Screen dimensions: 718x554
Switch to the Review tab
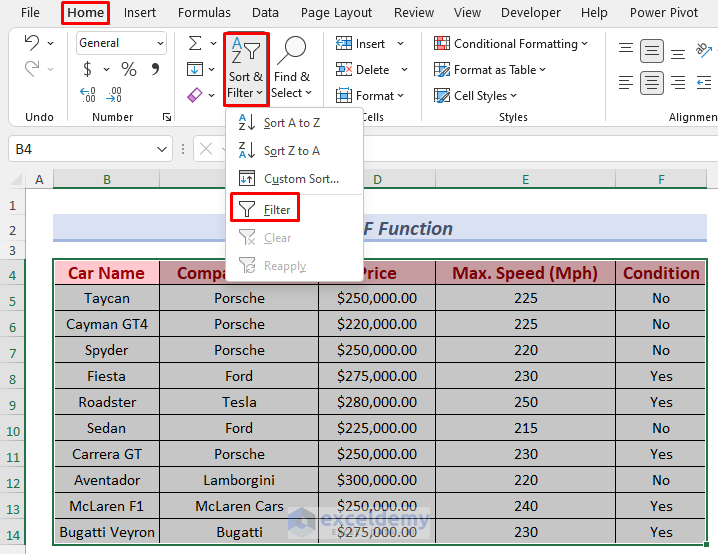coord(413,12)
